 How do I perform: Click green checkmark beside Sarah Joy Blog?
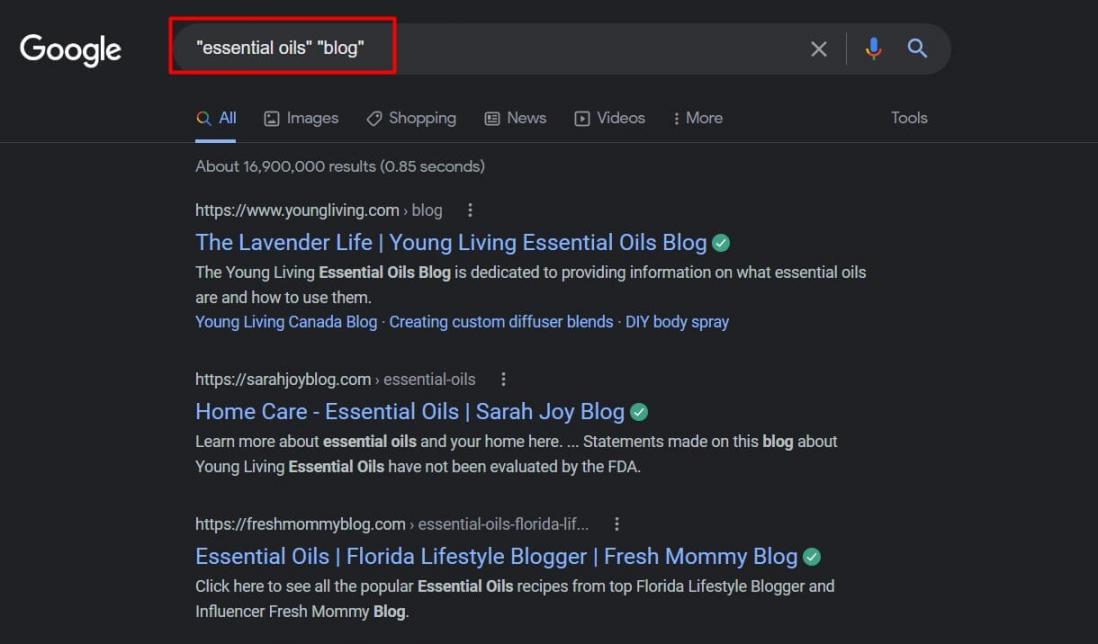(x=639, y=412)
